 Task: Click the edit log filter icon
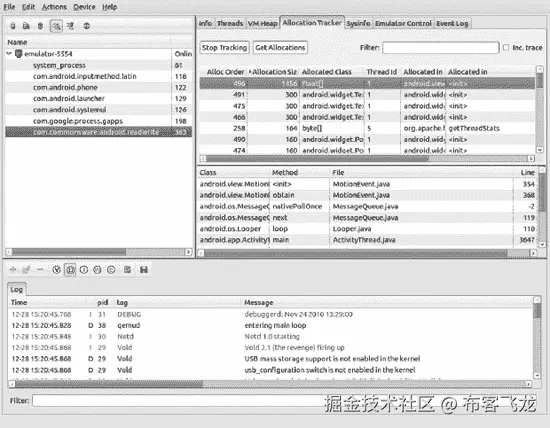click(x=26, y=269)
